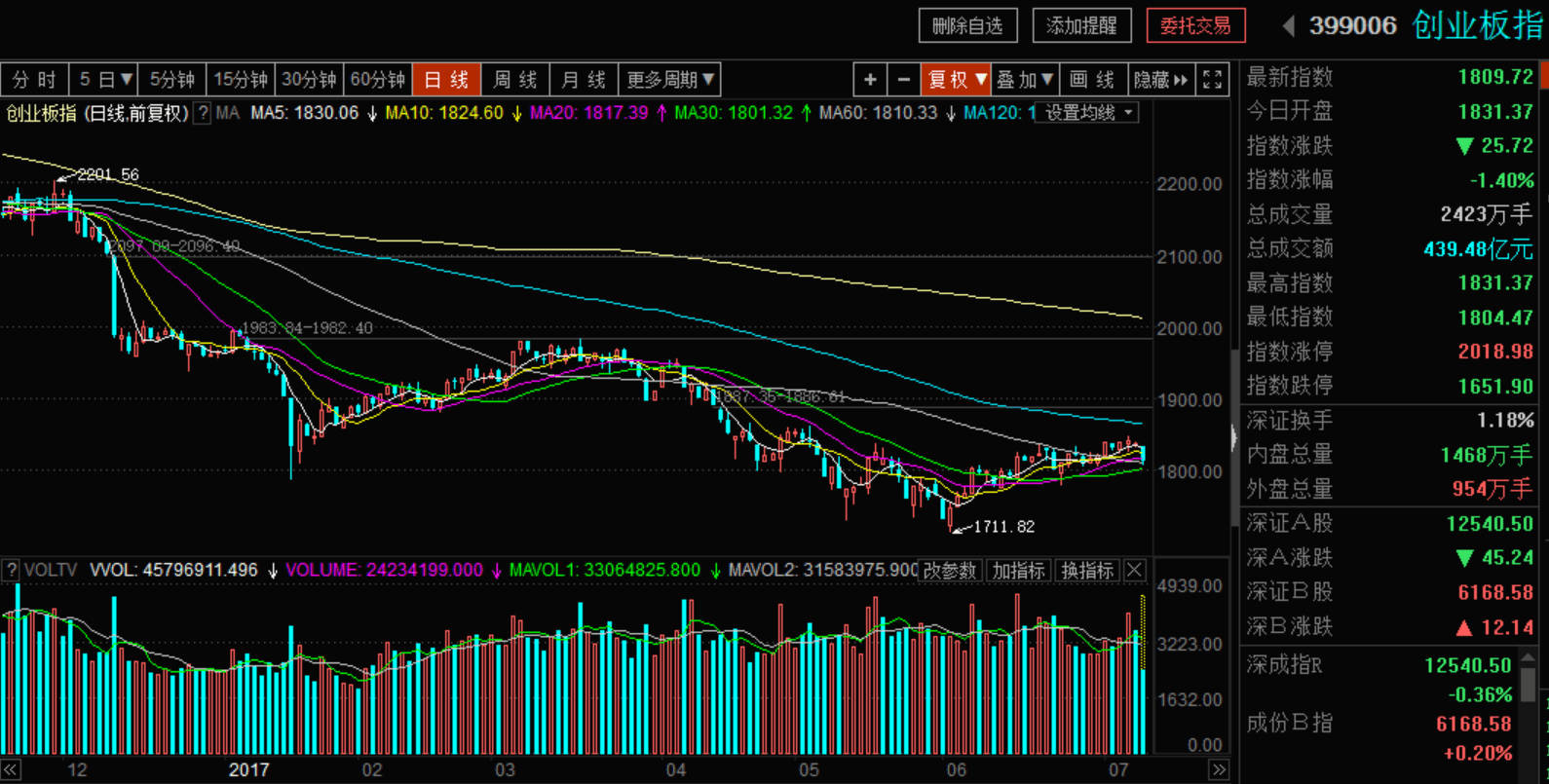1549x784 pixels.
Task: Toggle fullscreen chart view icon
Action: [x=1212, y=80]
